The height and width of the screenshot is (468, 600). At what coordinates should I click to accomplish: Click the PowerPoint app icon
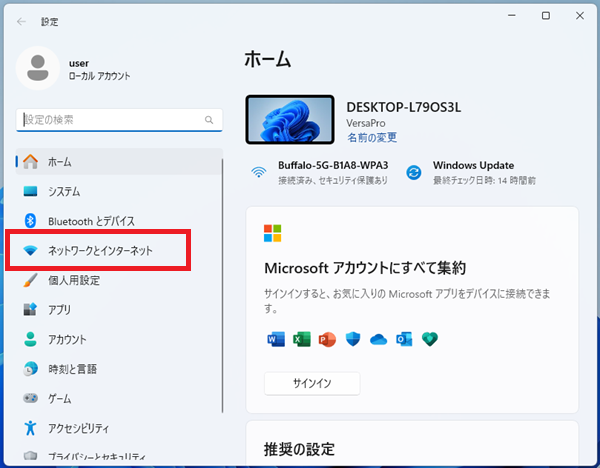coord(327,339)
